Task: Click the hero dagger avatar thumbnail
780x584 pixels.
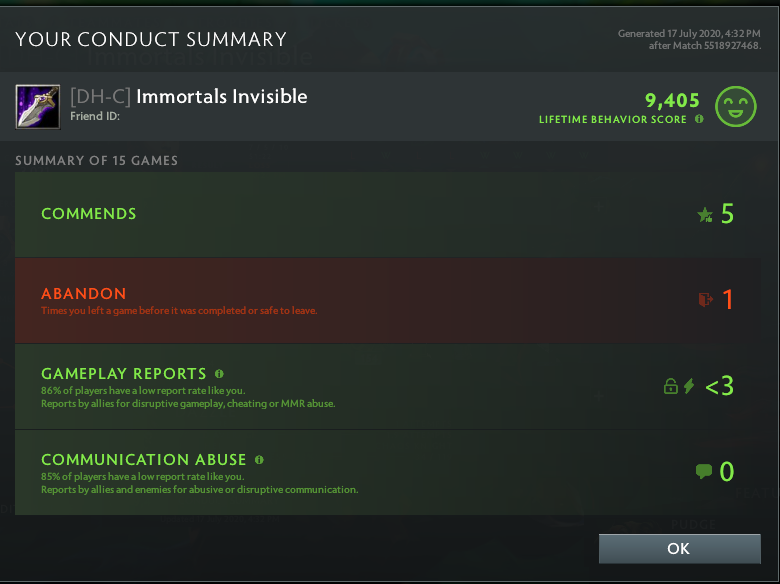Action: [x=38, y=106]
